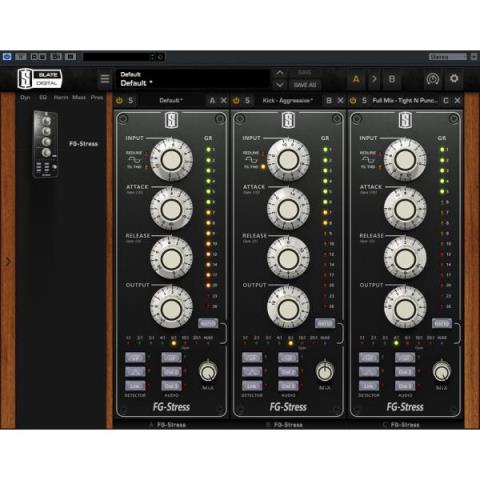Click the Ratio button in module B
This screenshot has width=480, height=480.
click(x=325, y=323)
